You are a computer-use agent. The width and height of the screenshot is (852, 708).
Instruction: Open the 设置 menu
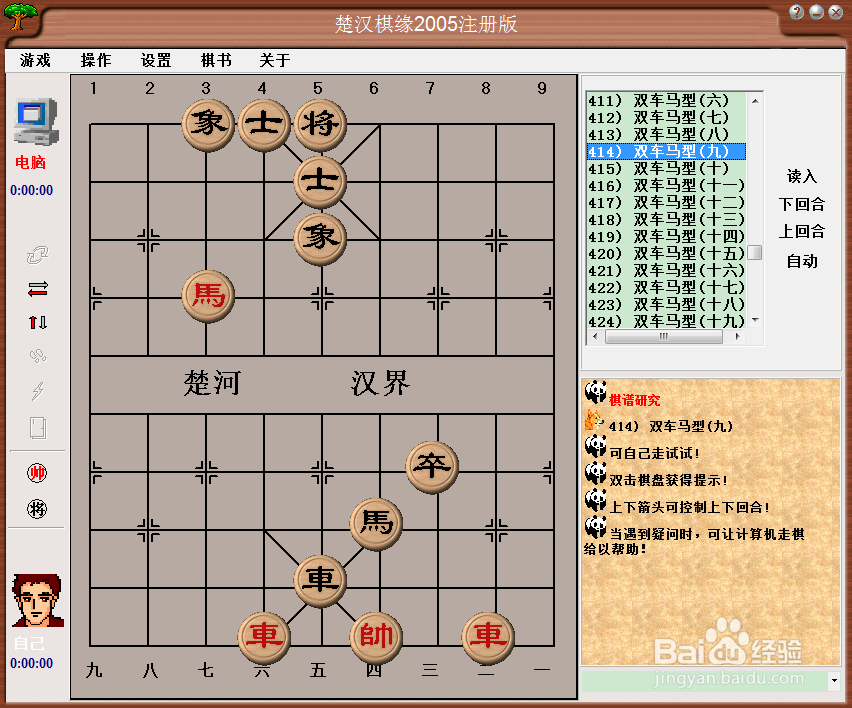click(x=156, y=60)
